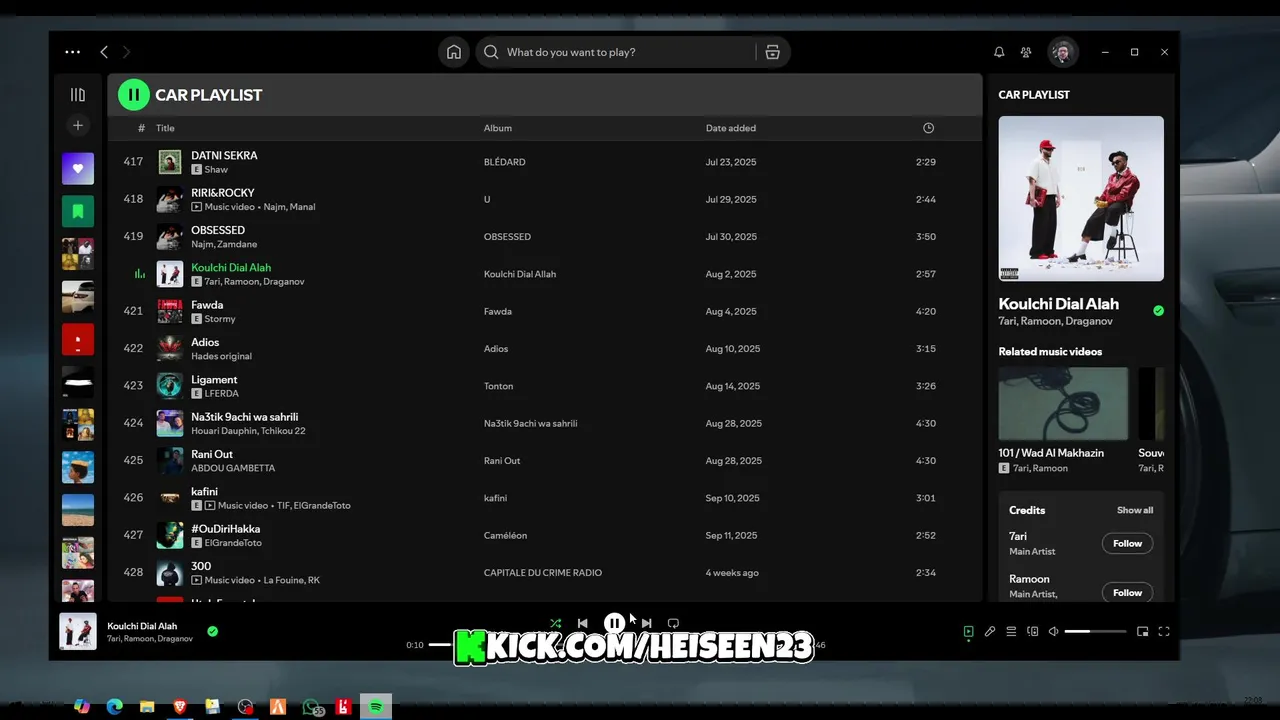Enter full screen with the expand icon
This screenshot has width=1280, height=720.
(x=1164, y=631)
